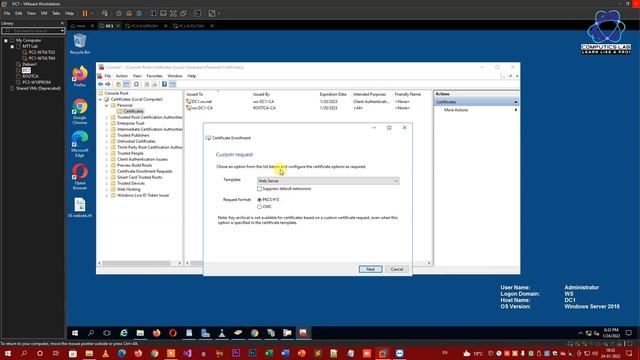Open the IIS website file on desktop

tap(80, 207)
